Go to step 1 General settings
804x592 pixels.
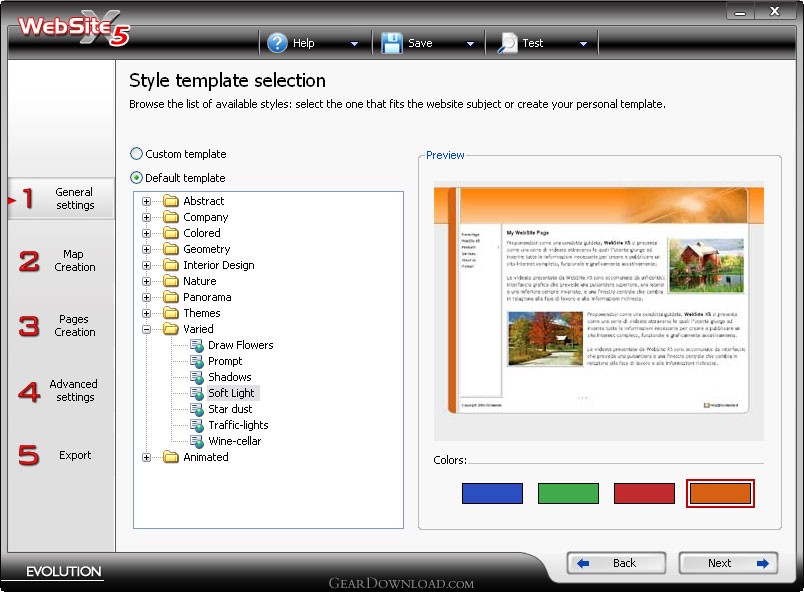tap(61, 198)
